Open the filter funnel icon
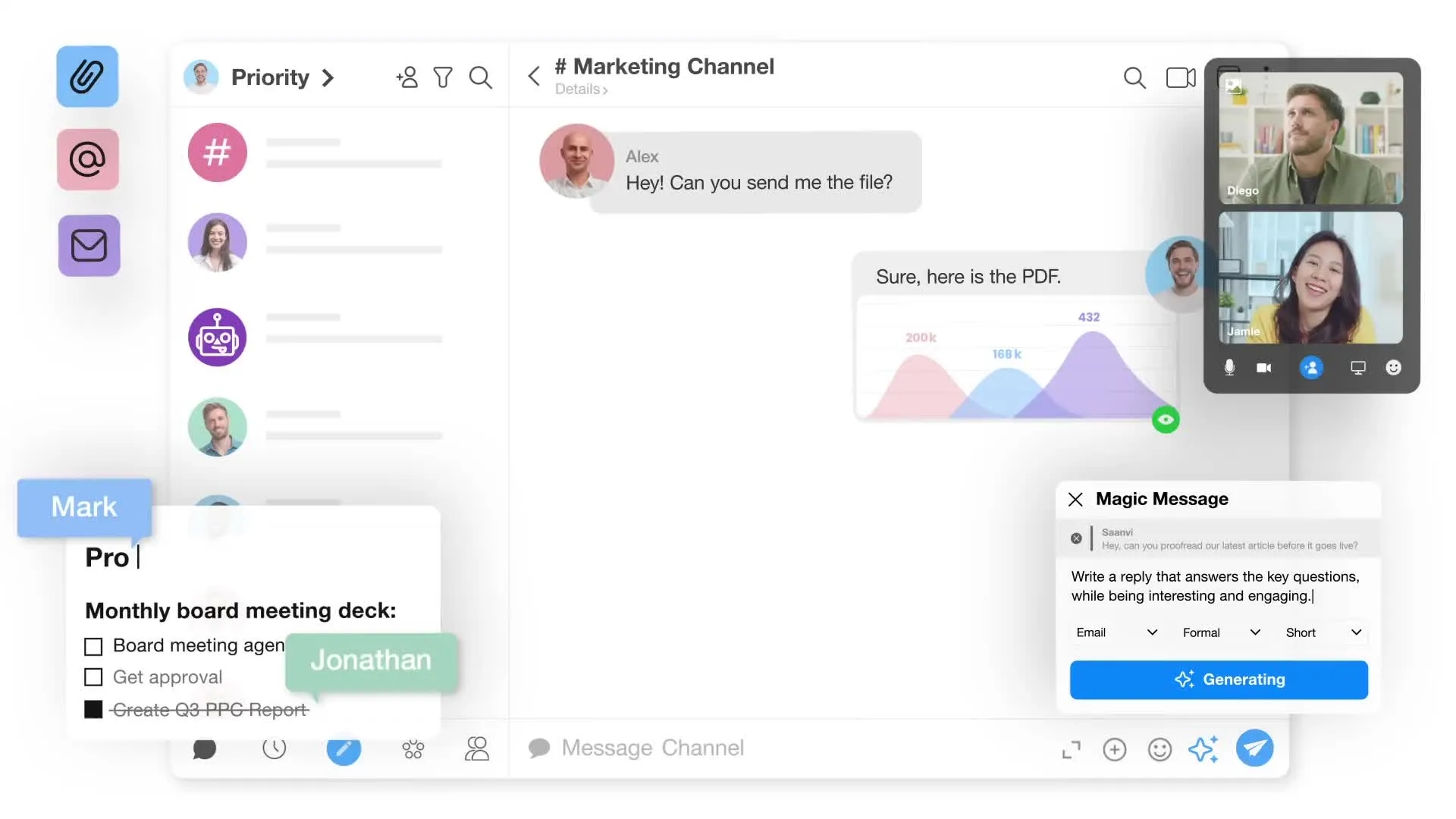Image resolution: width=1456 pixels, height=819 pixels. 443,77
